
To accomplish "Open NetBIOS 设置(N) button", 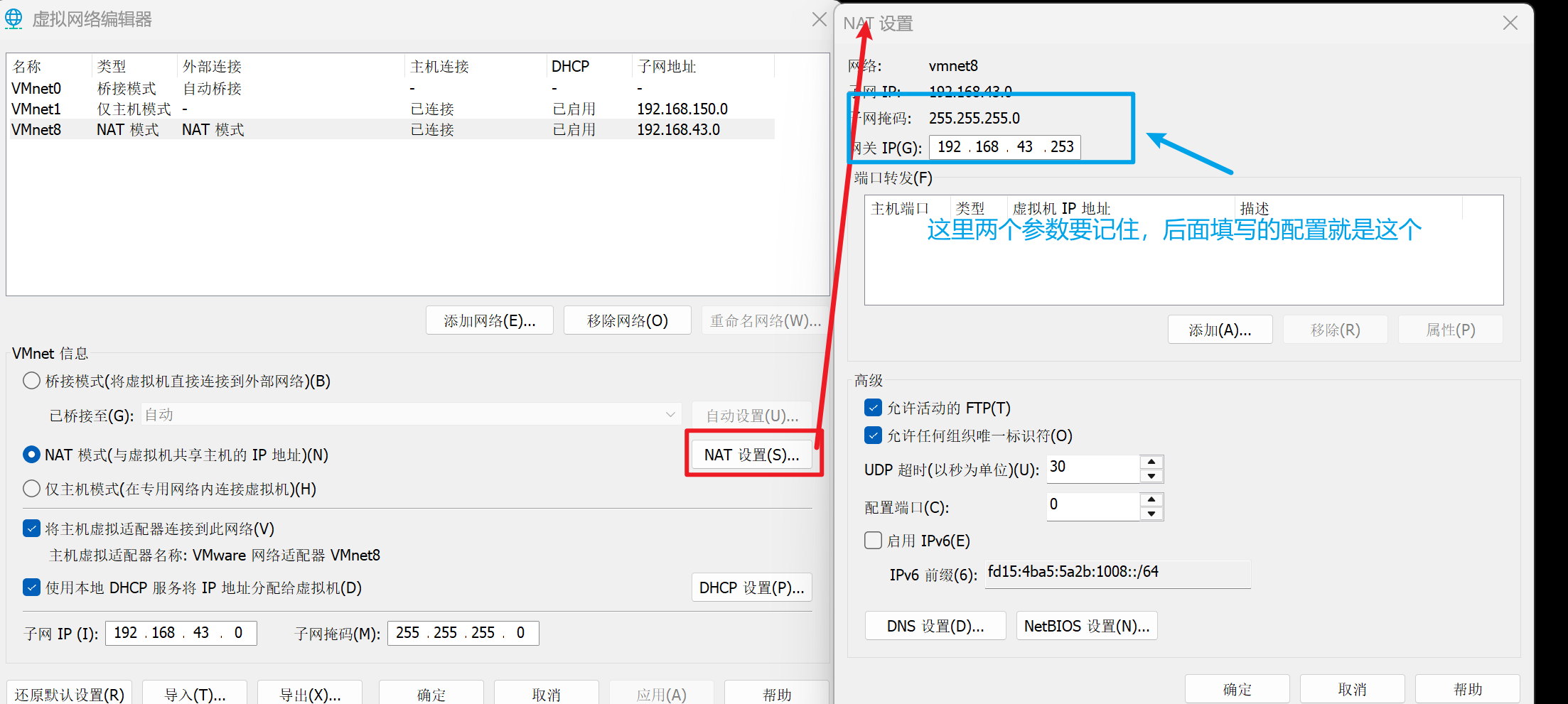I will pyautogui.click(x=1087, y=626).
